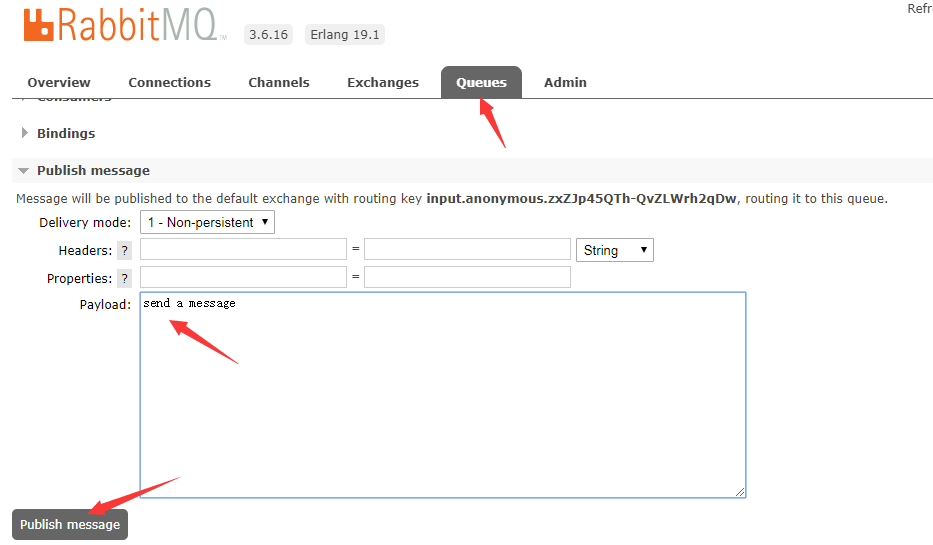Click the Properties help question mark
The image size is (933, 545).
pyautogui.click(x=124, y=278)
